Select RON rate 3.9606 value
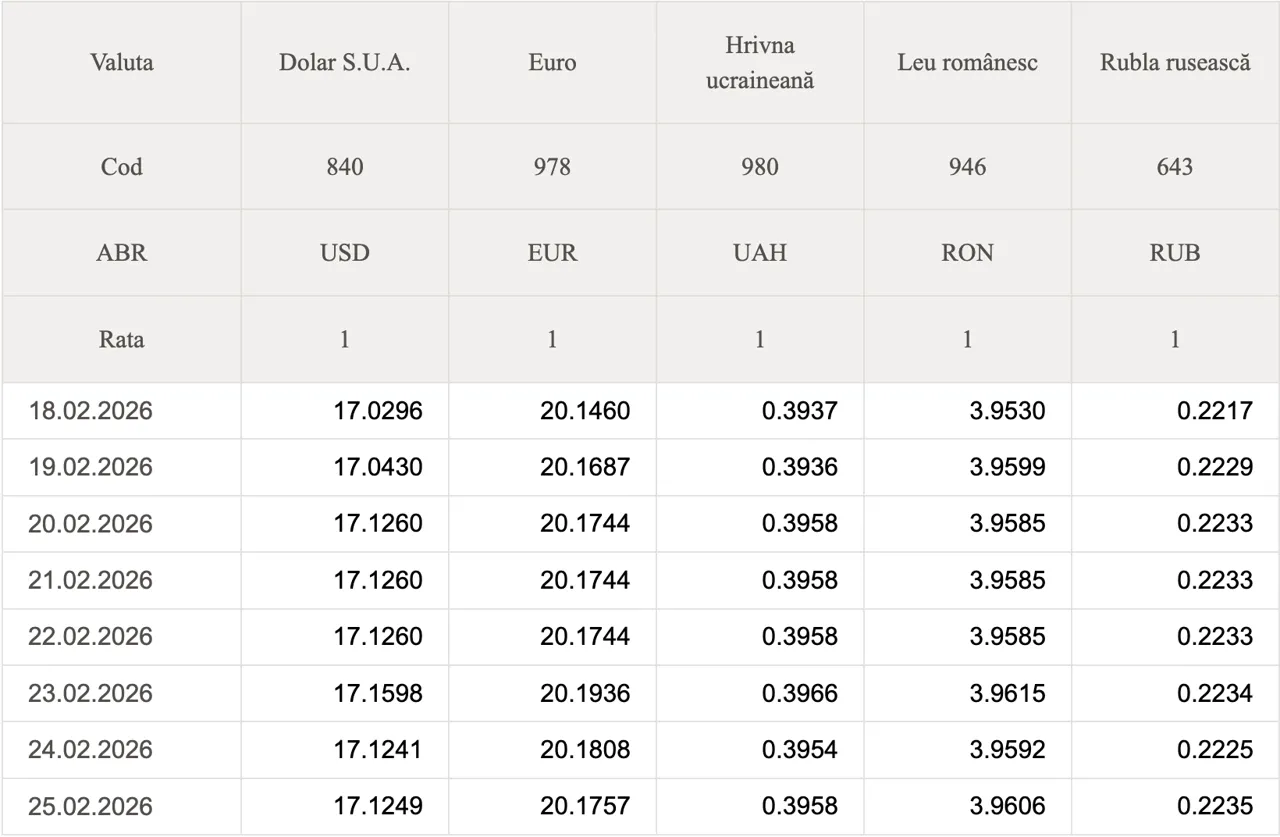This screenshot has height=837, width=1280. pyautogui.click(x=1007, y=806)
